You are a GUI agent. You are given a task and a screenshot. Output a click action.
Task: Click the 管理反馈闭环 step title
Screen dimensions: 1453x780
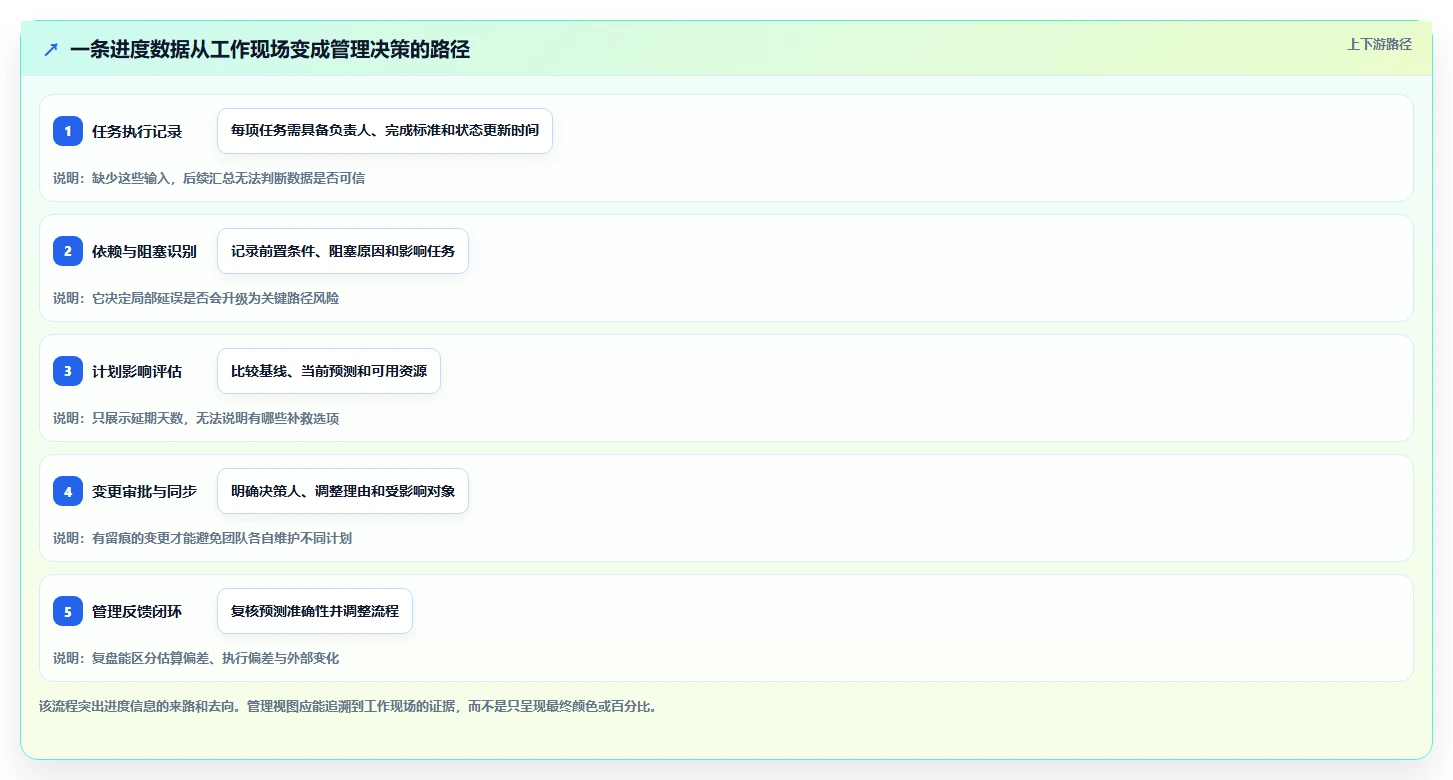[x=137, y=611]
